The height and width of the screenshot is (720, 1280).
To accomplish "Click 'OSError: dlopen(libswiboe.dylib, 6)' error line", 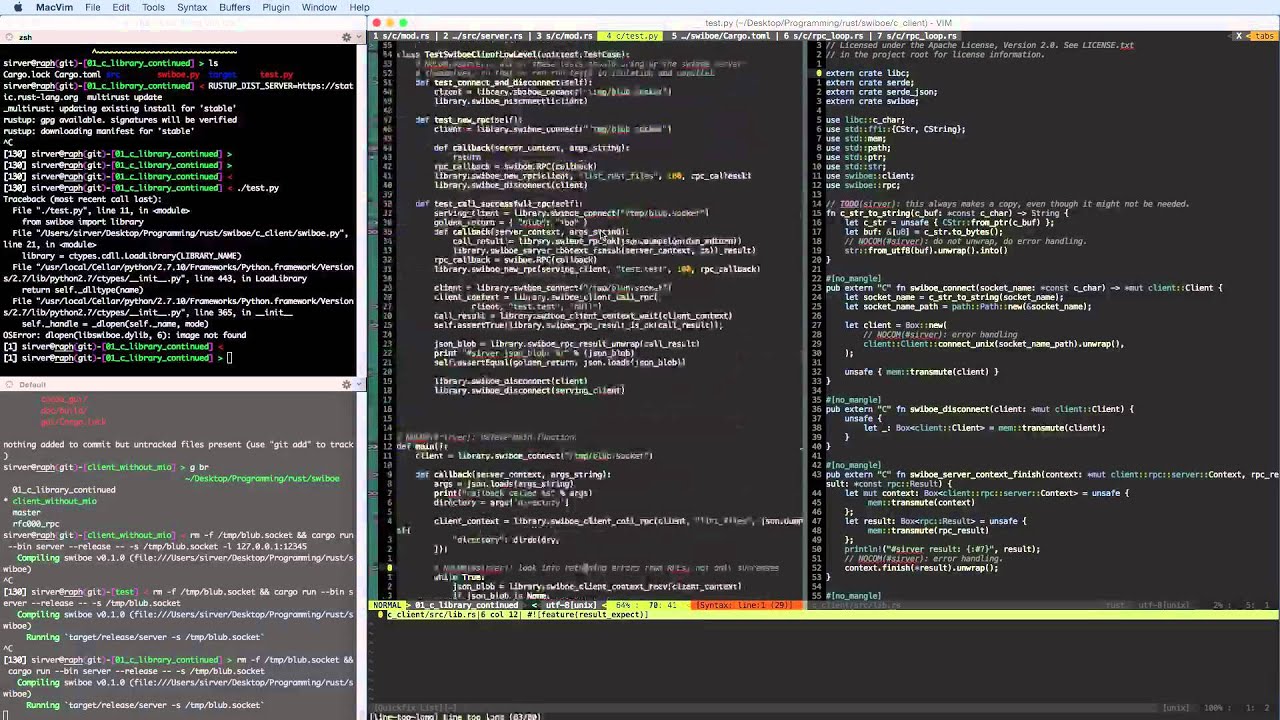I will [124, 335].
